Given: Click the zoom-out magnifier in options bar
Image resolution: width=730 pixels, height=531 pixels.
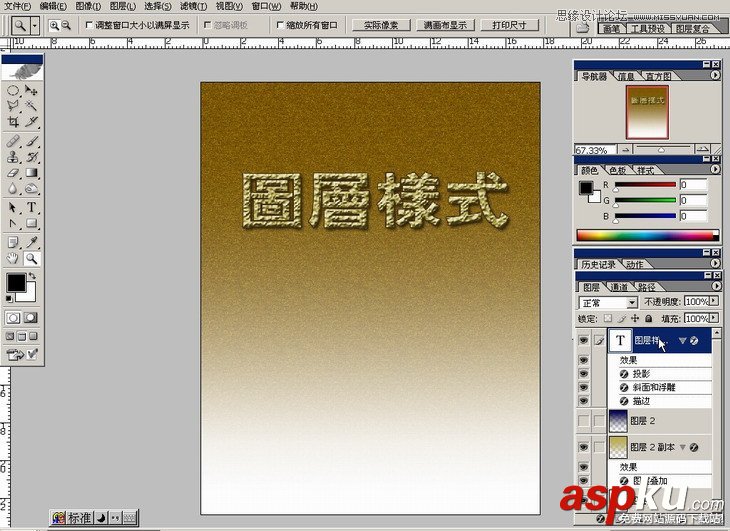Looking at the screenshot, I should [67, 26].
